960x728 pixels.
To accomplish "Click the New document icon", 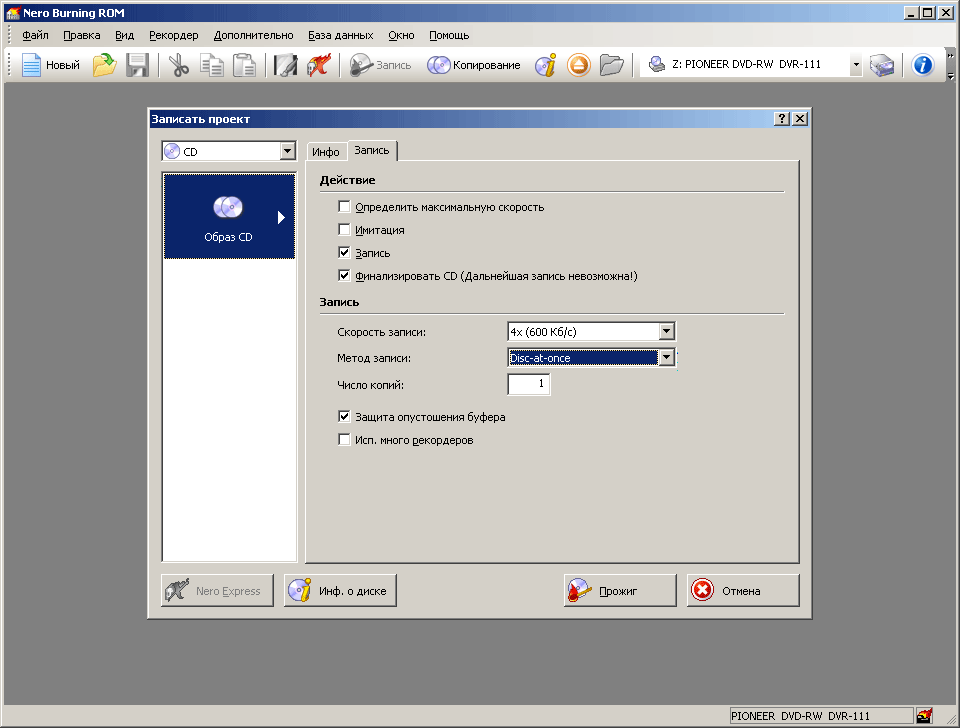I will coord(31,65).
